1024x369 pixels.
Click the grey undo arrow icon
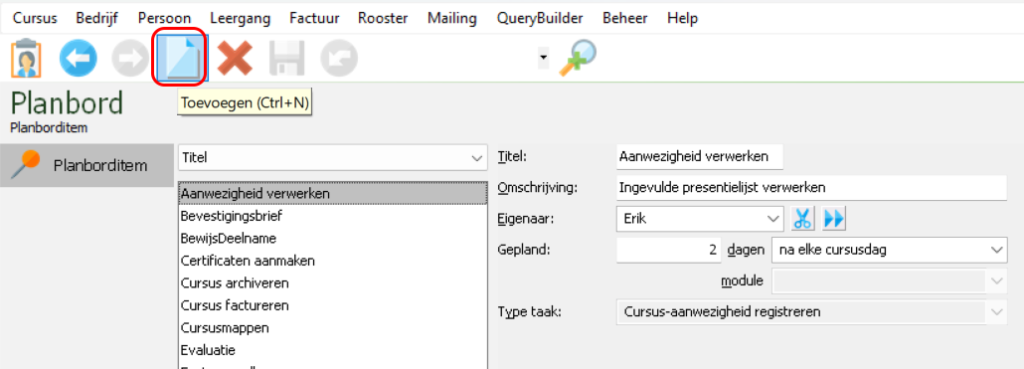click(339, 59)
